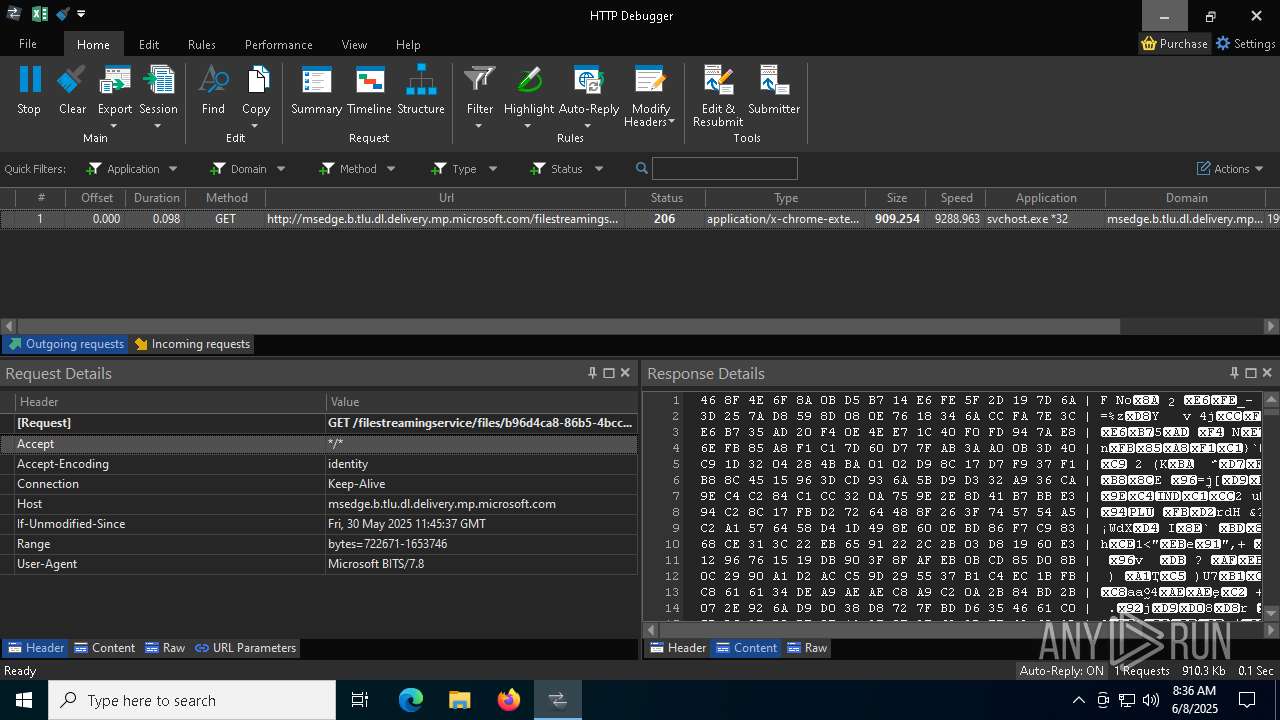Switch to Incoming requests tab
Viewport: 1280px width, 720px height.
[x=192, y=344]
